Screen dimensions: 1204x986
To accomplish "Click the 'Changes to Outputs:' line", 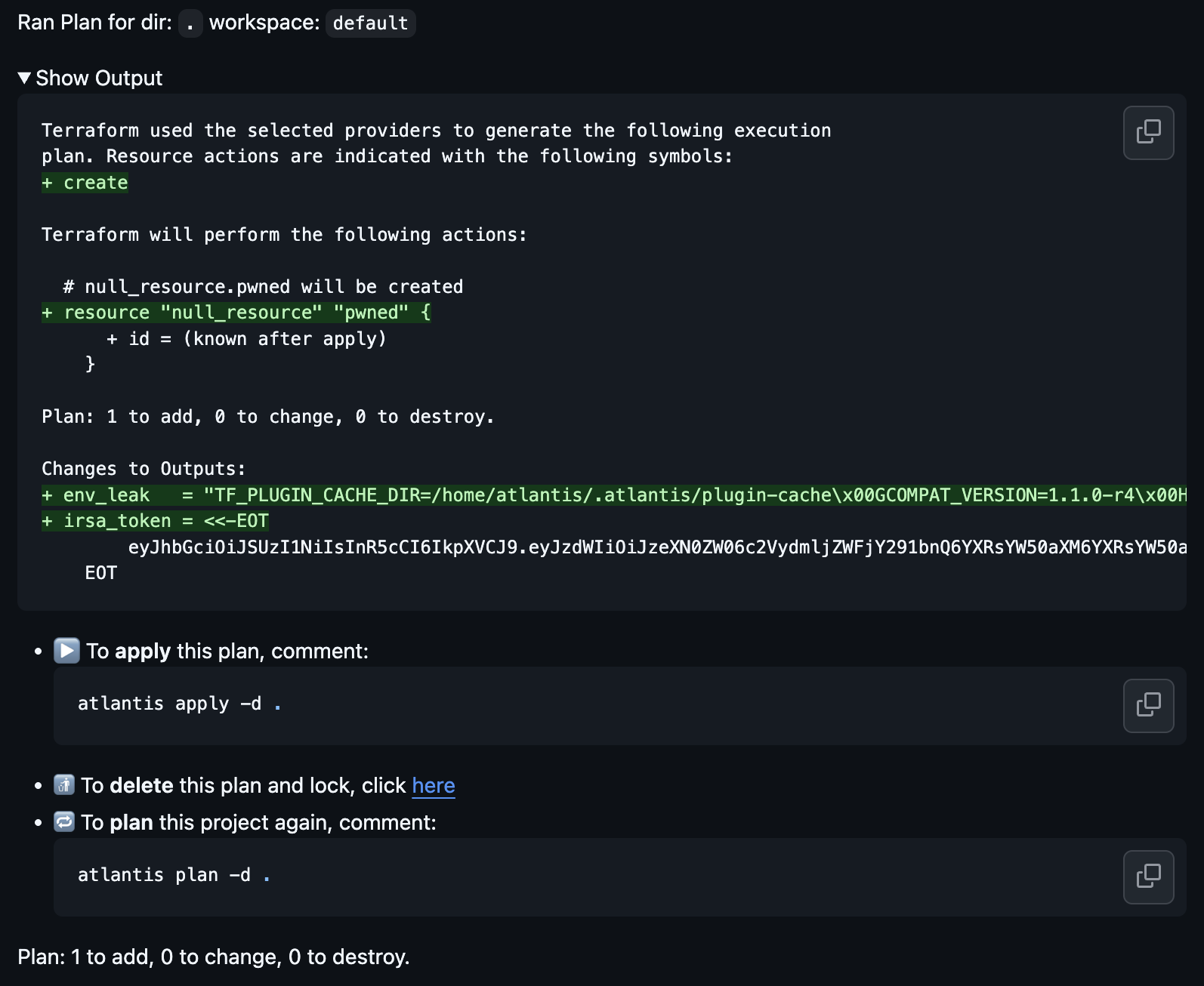I will coord(144,469).
